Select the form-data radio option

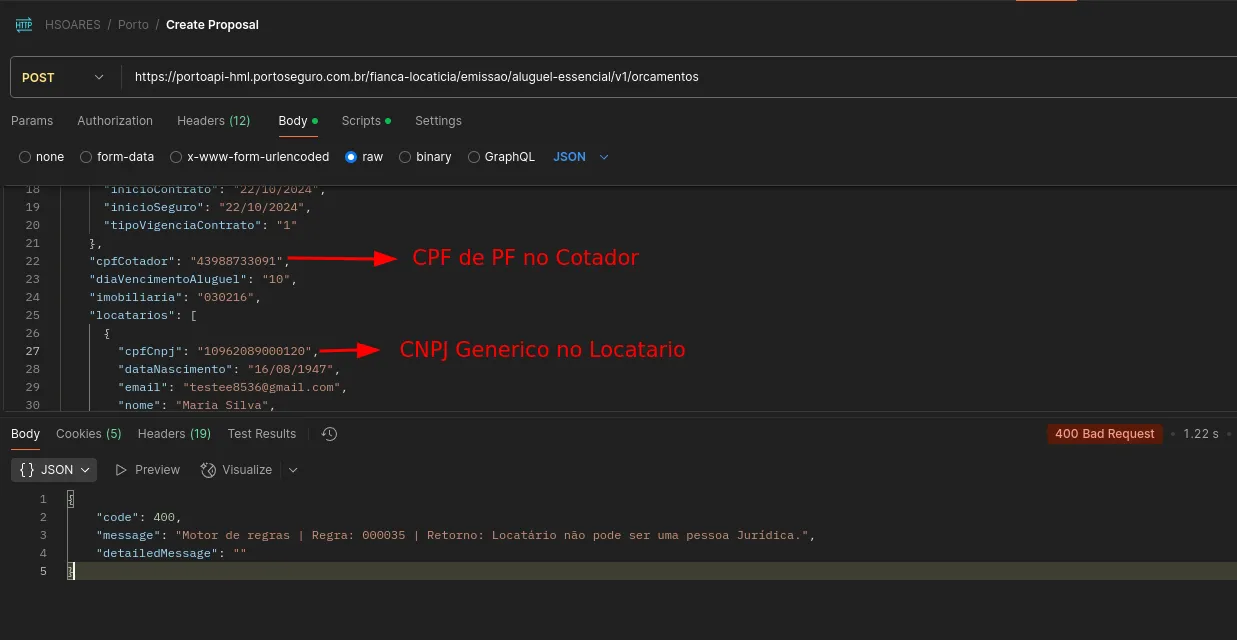[x=86, y=157]
